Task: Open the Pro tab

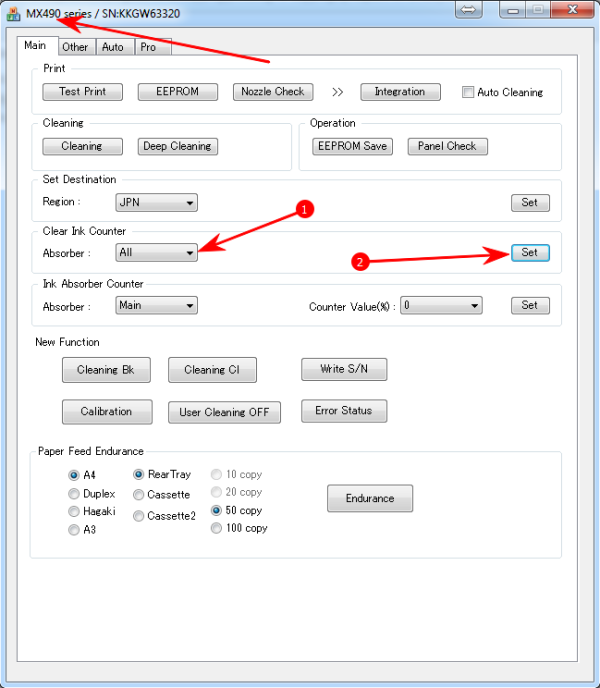Action: [x=148, y=47]
